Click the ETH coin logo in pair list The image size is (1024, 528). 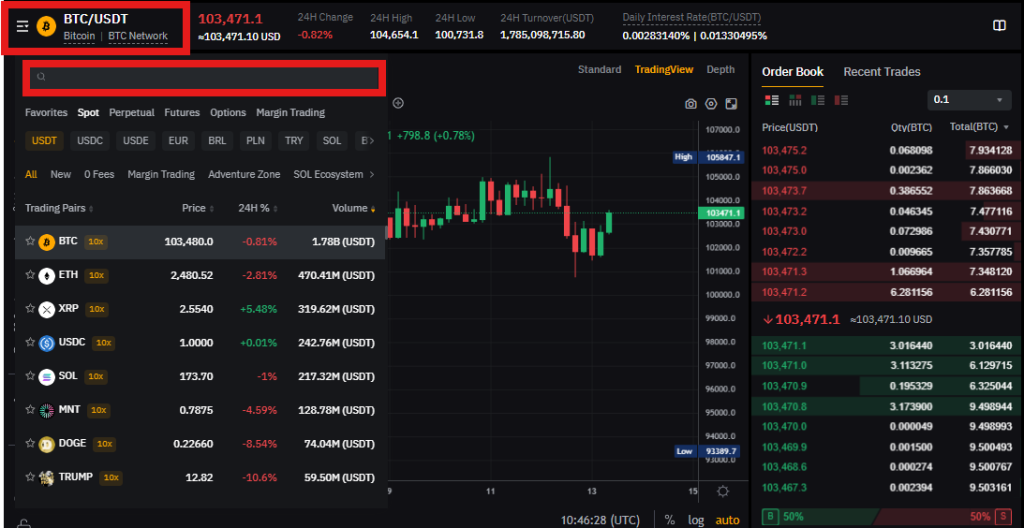coord(46,276)
